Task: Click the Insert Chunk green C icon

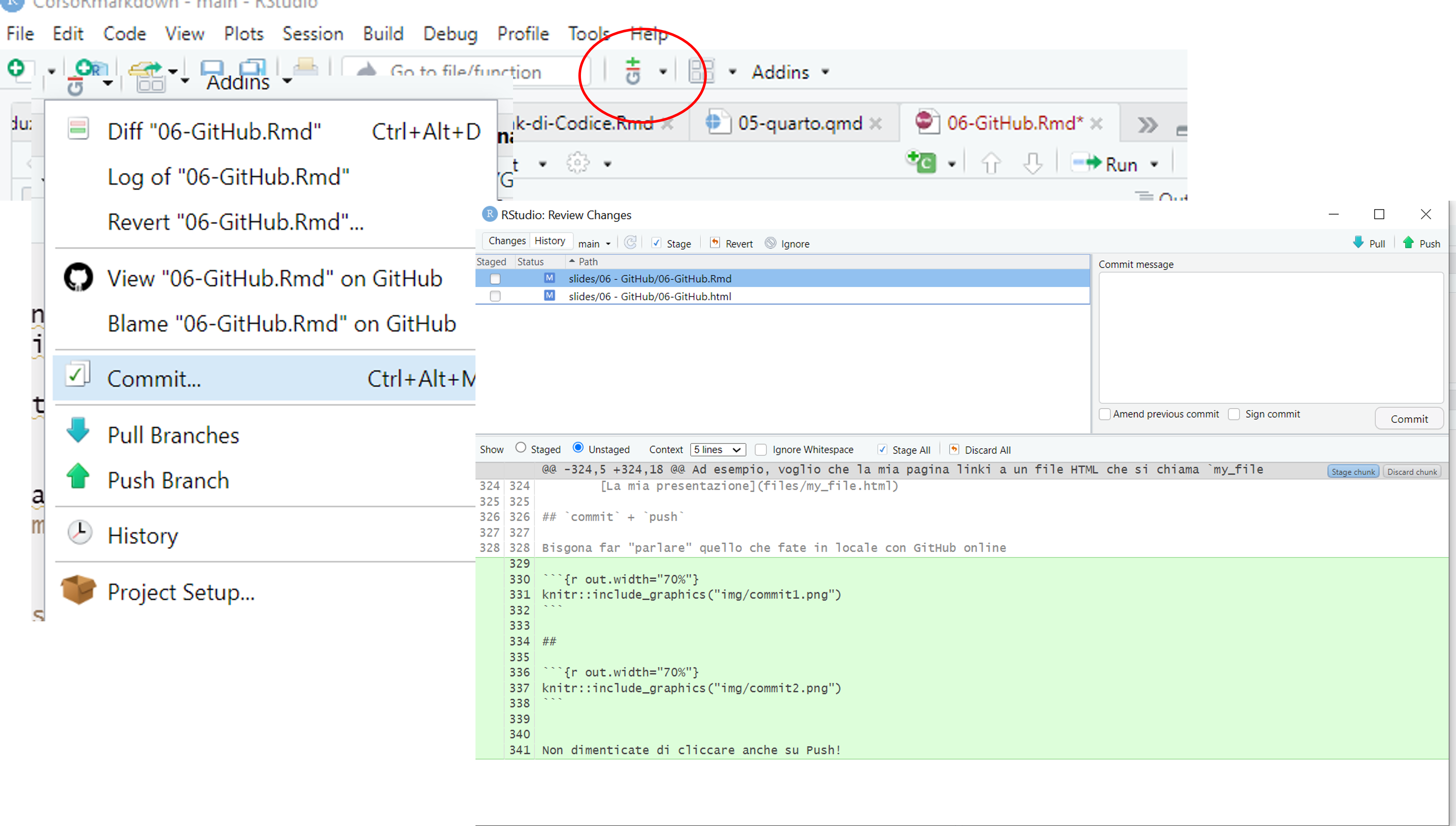Action: [x=921, y=162]
